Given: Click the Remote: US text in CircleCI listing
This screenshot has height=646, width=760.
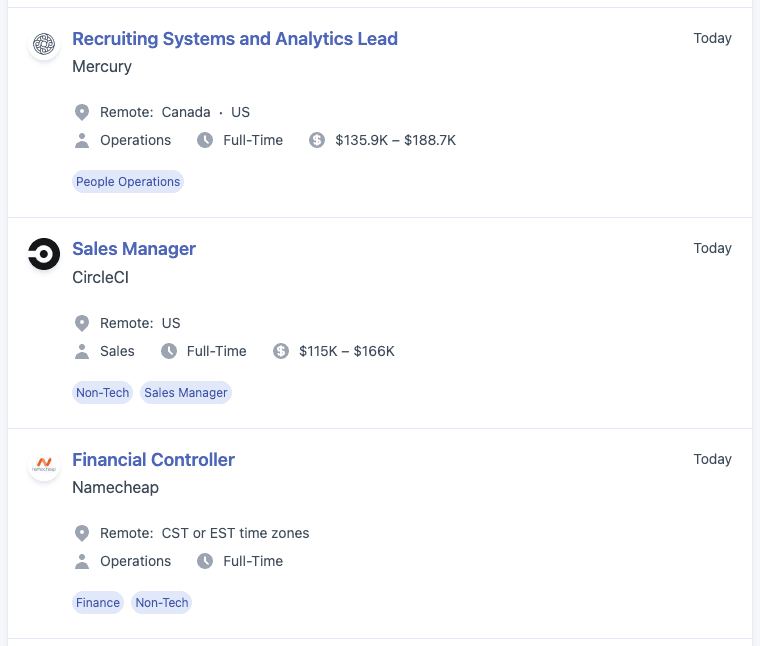Looking at the screenshot, I should 140,323.
